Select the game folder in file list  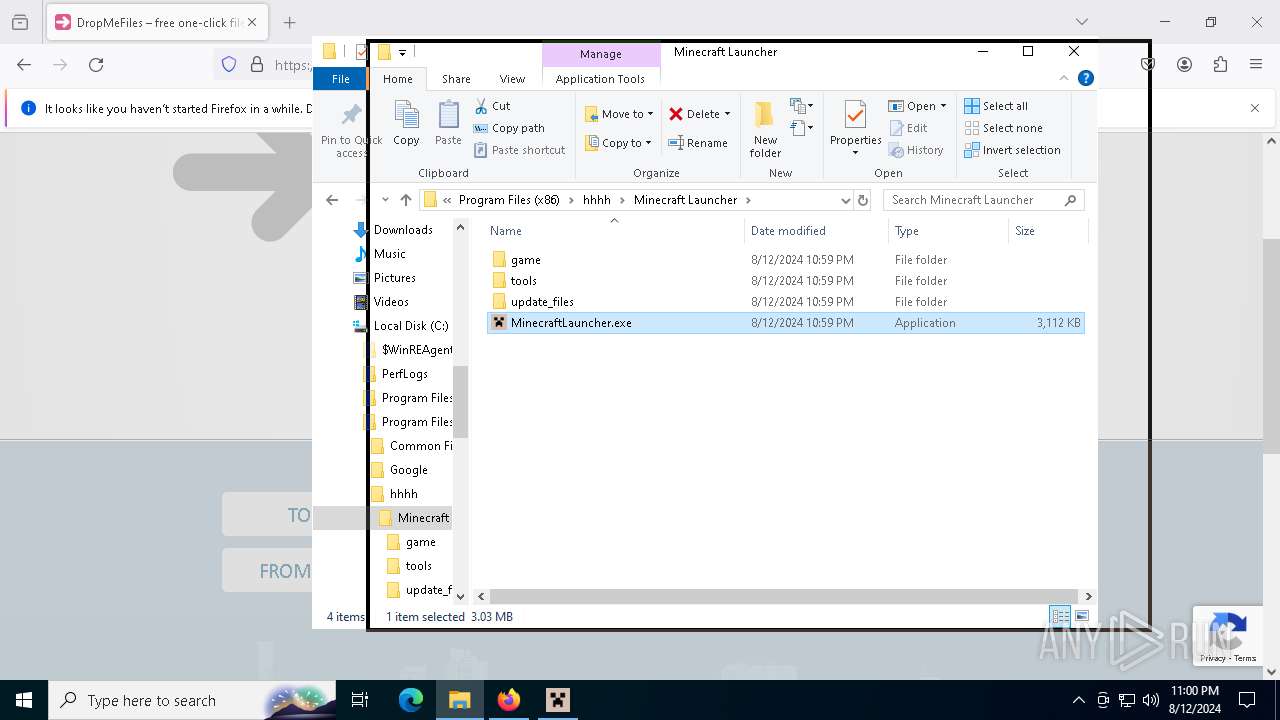point(525,260)
